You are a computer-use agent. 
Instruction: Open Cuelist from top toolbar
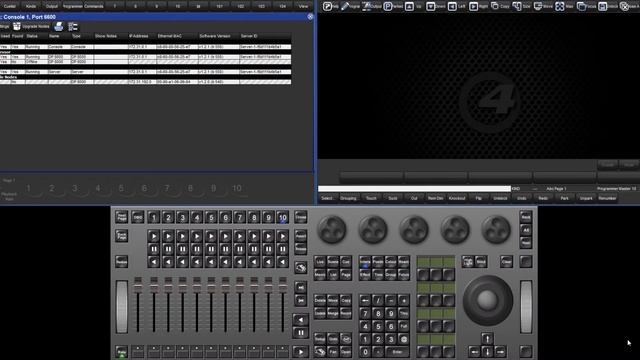[10, 6]
